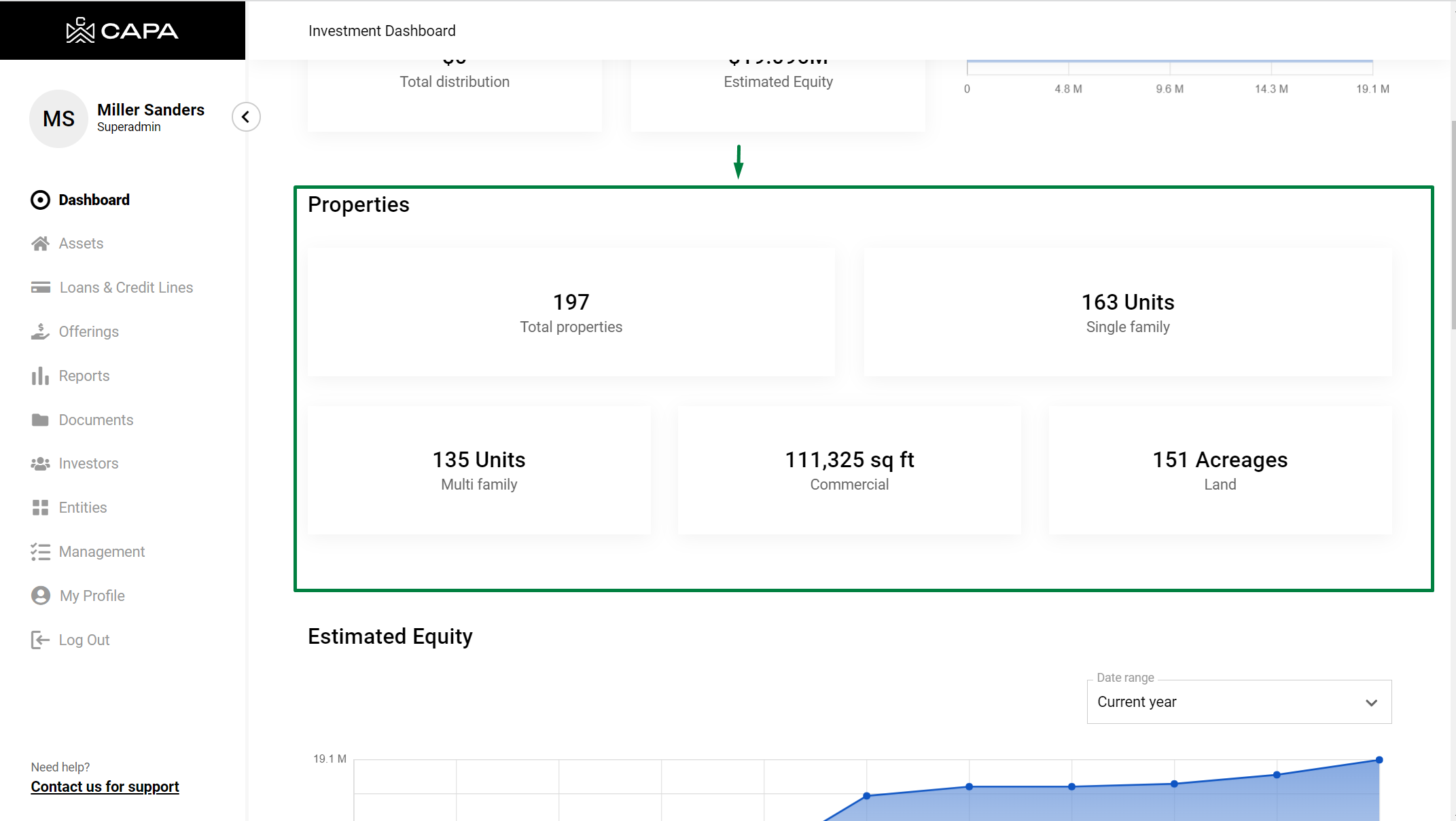Open My Profile menu item
The width and height of the screenshot is (1456, 821).
pyautogui.click(x=92, y=596)
